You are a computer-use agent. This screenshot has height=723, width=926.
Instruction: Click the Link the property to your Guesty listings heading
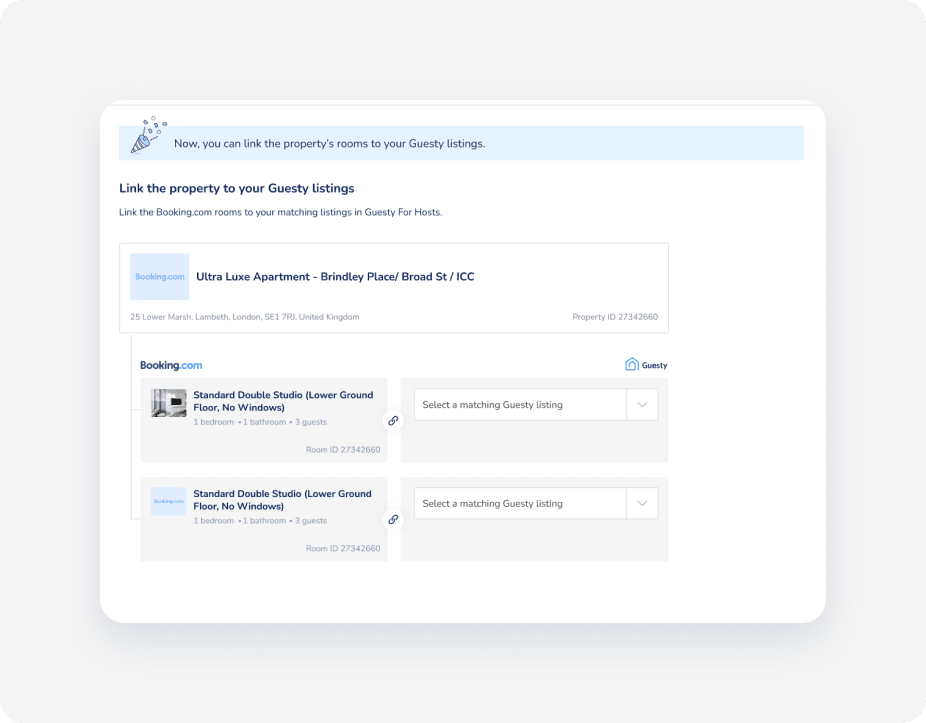(237, 188)
